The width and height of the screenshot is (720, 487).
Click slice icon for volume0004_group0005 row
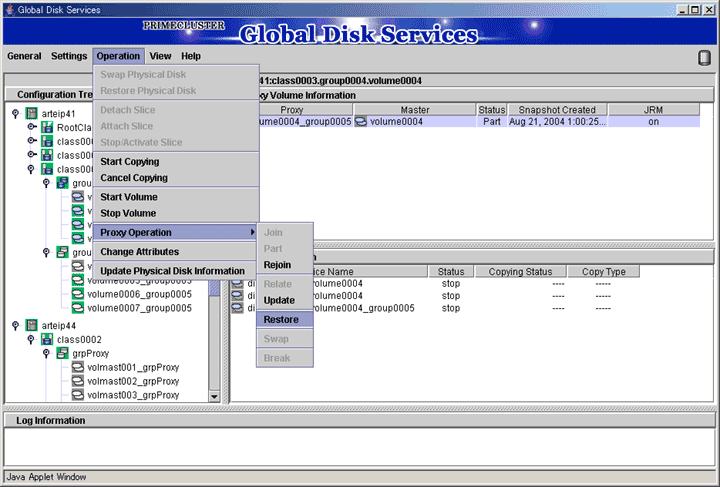(x=237, y=308)
